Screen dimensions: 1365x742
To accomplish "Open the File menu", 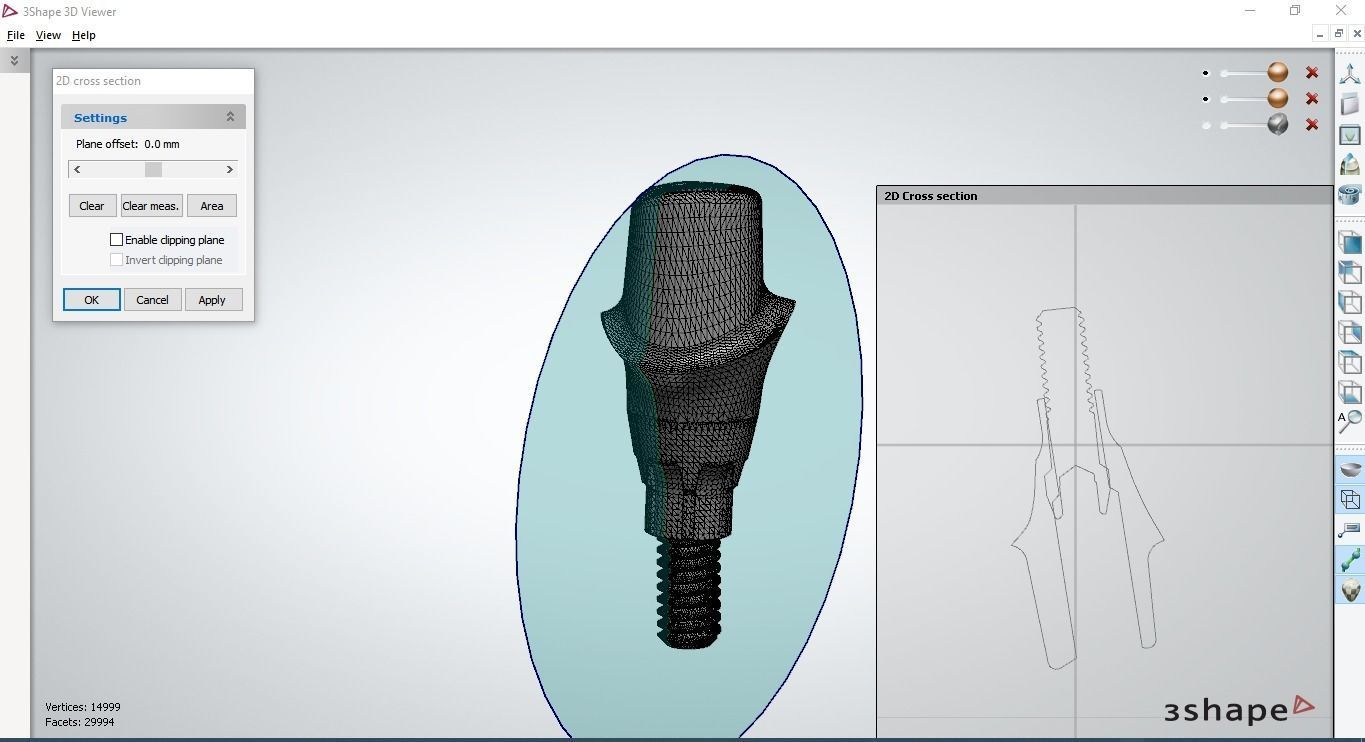I will pos(16,35).
